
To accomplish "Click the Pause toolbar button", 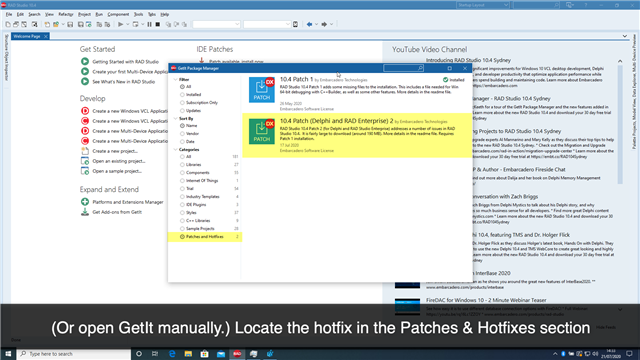I will (149, 24).
